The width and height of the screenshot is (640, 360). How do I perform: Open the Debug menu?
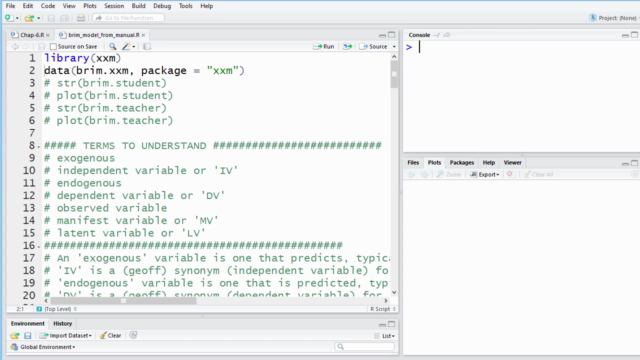(x=162, y=6)
